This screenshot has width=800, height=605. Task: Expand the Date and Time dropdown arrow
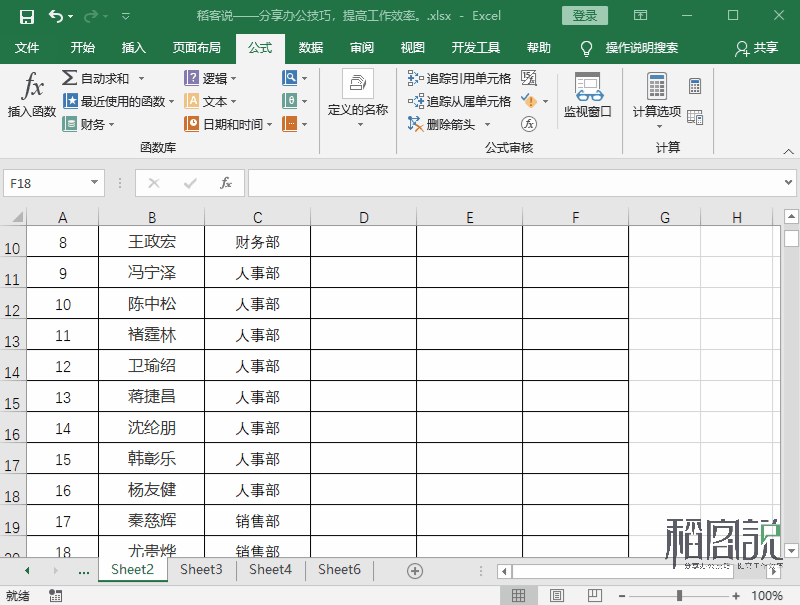(269, 124)
